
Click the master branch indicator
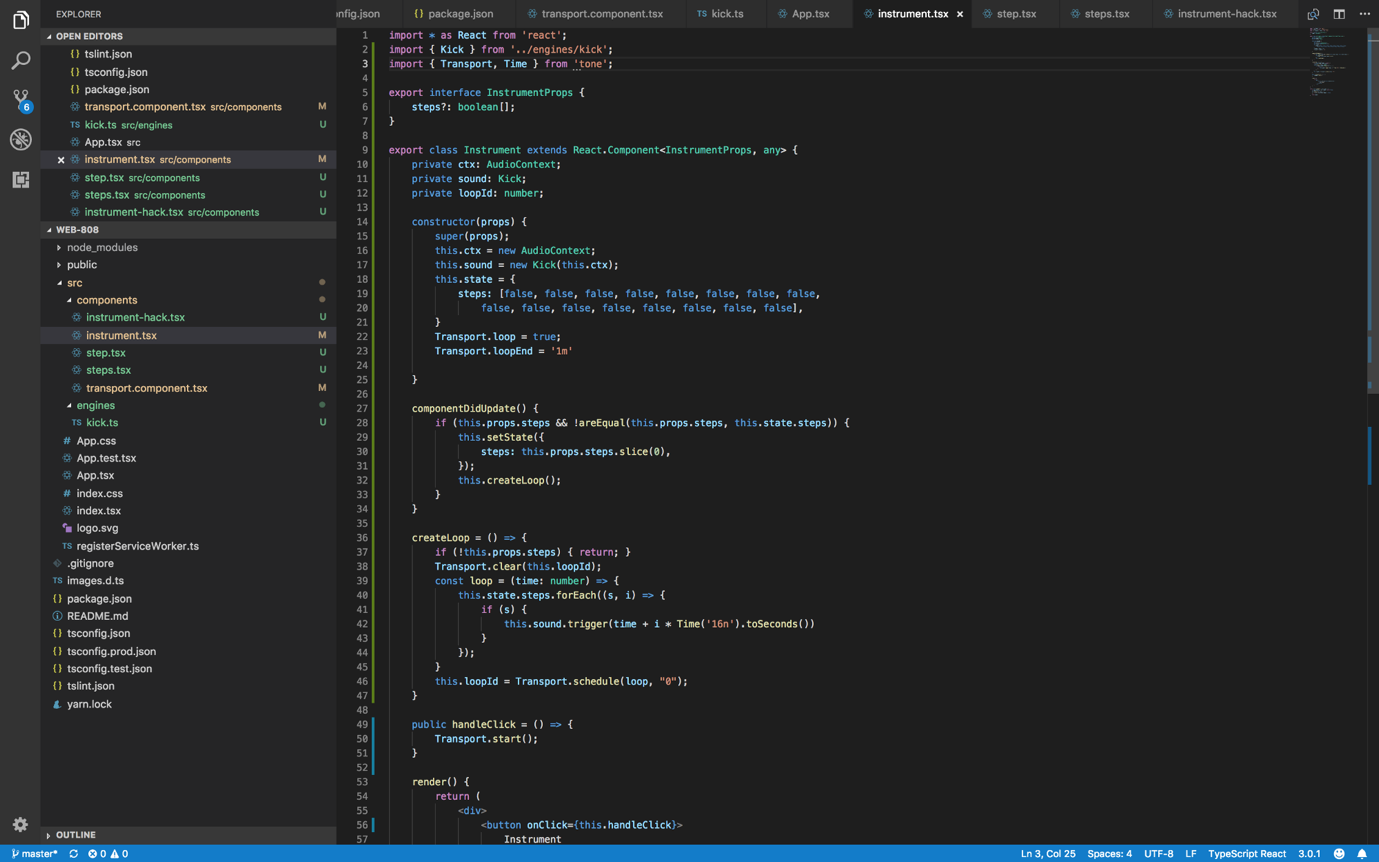(35, 854)
